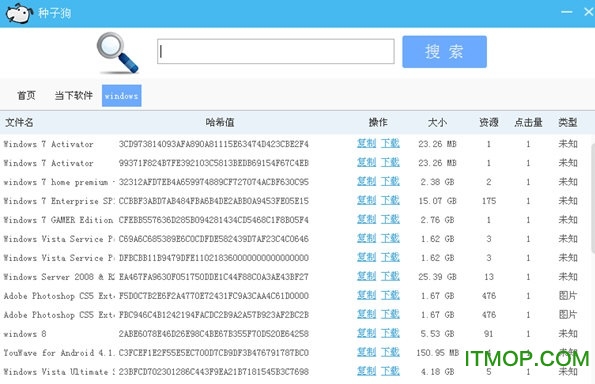Download Windows Server 2008 25.39 GB
This screenshot has height=384, width=595.
coord(390,276)
